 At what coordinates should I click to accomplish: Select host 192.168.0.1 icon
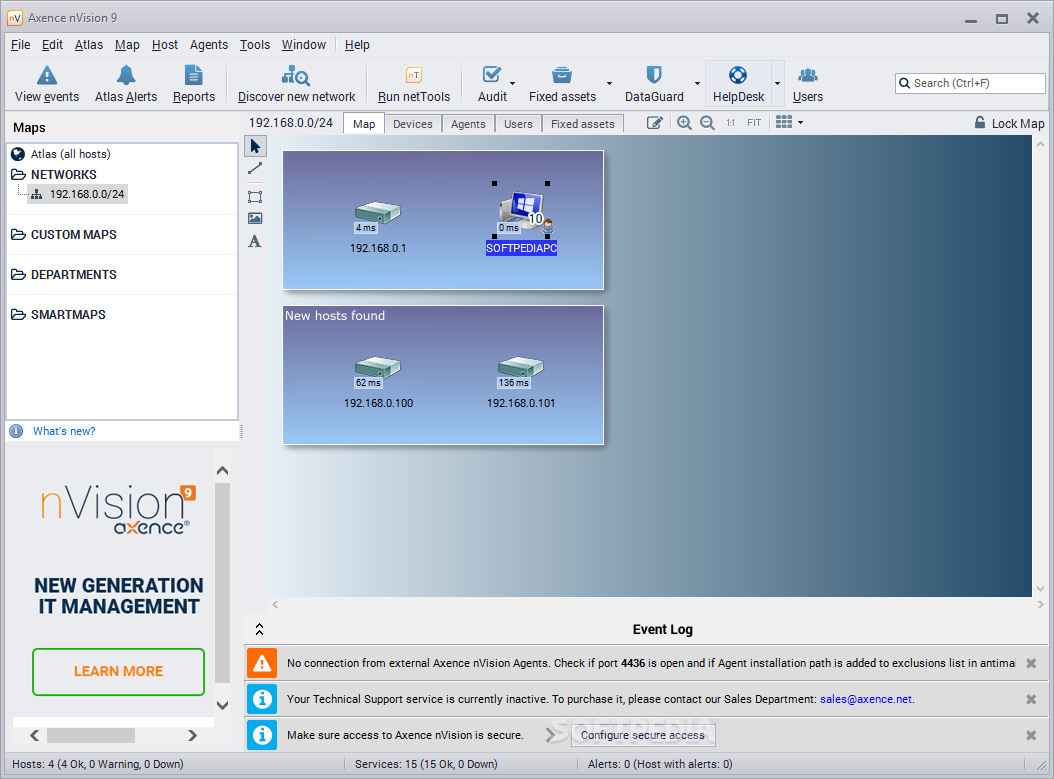coord(378,212)
